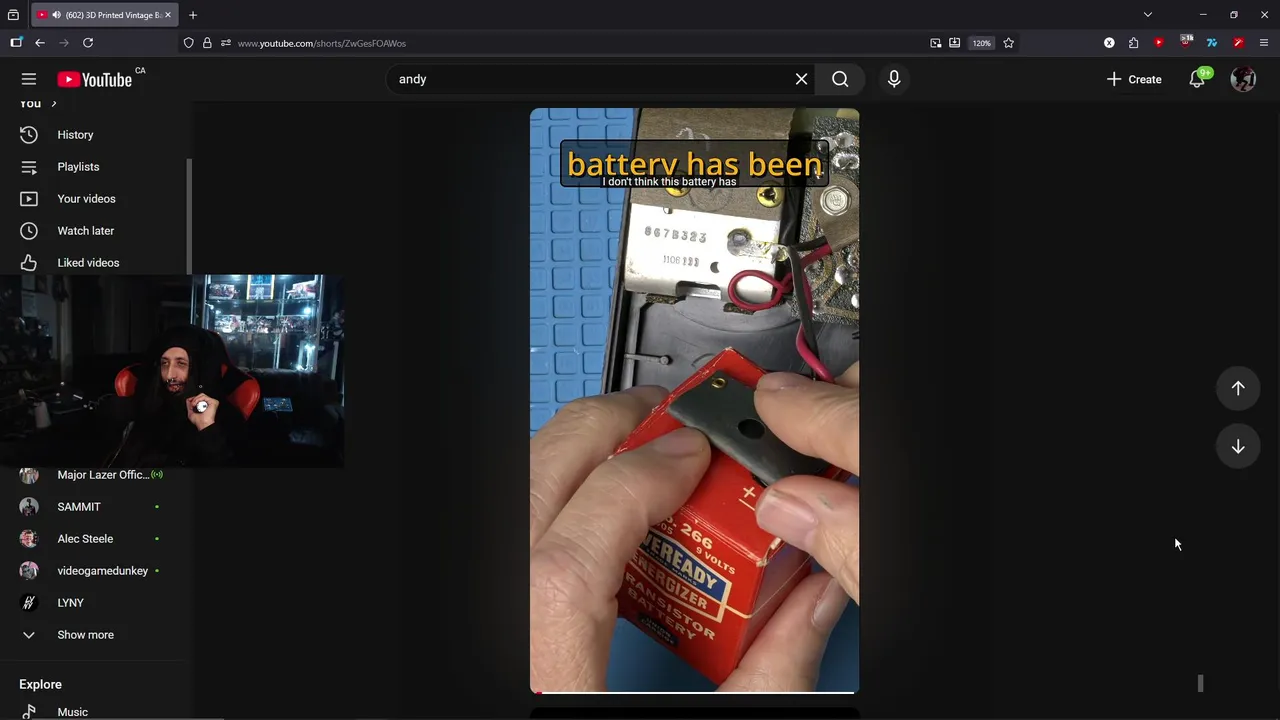
Task: Click the 120% zoom level indicator
Action: (x=981, y=43)
